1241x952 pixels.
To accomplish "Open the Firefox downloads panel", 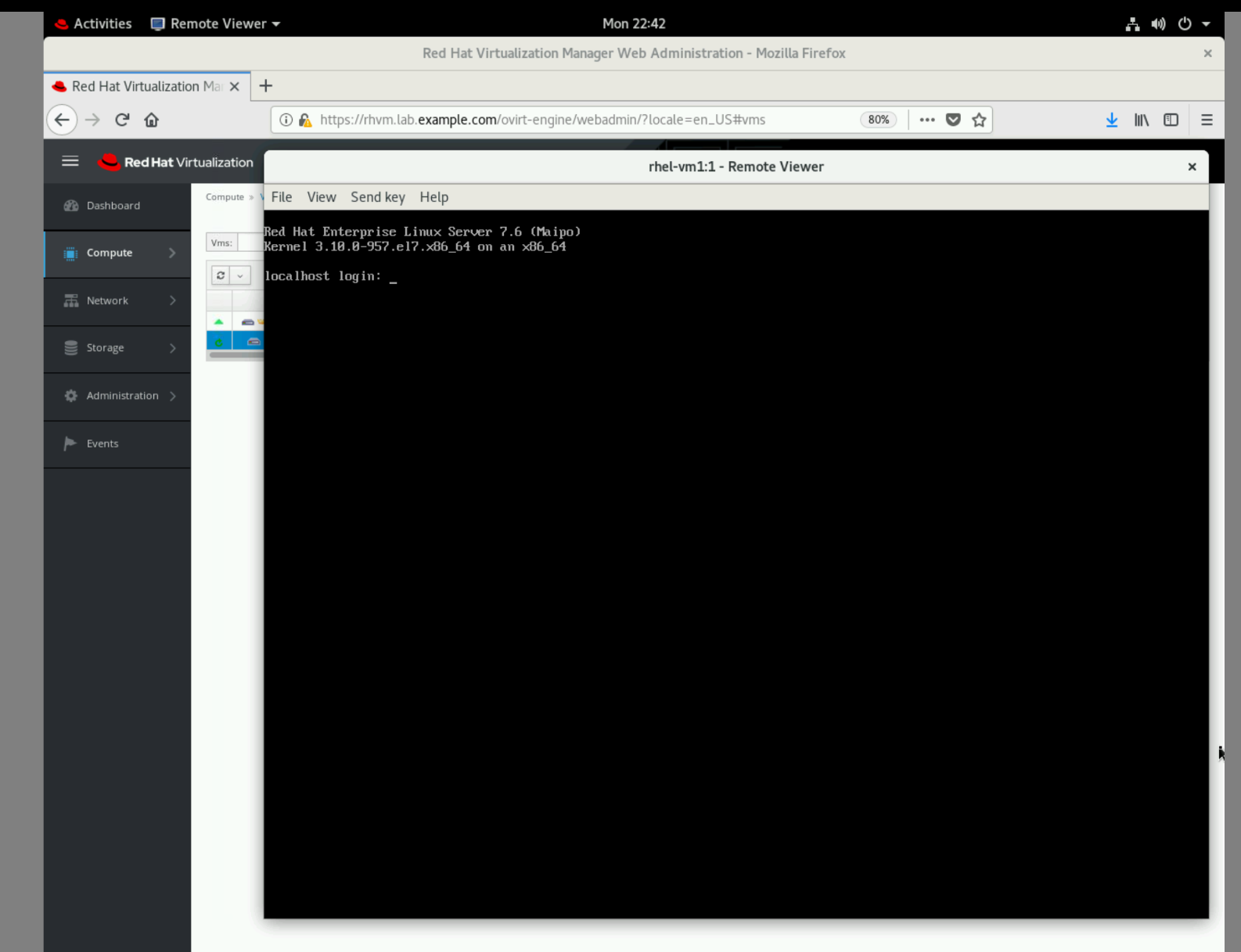I will click(1112, 120).
